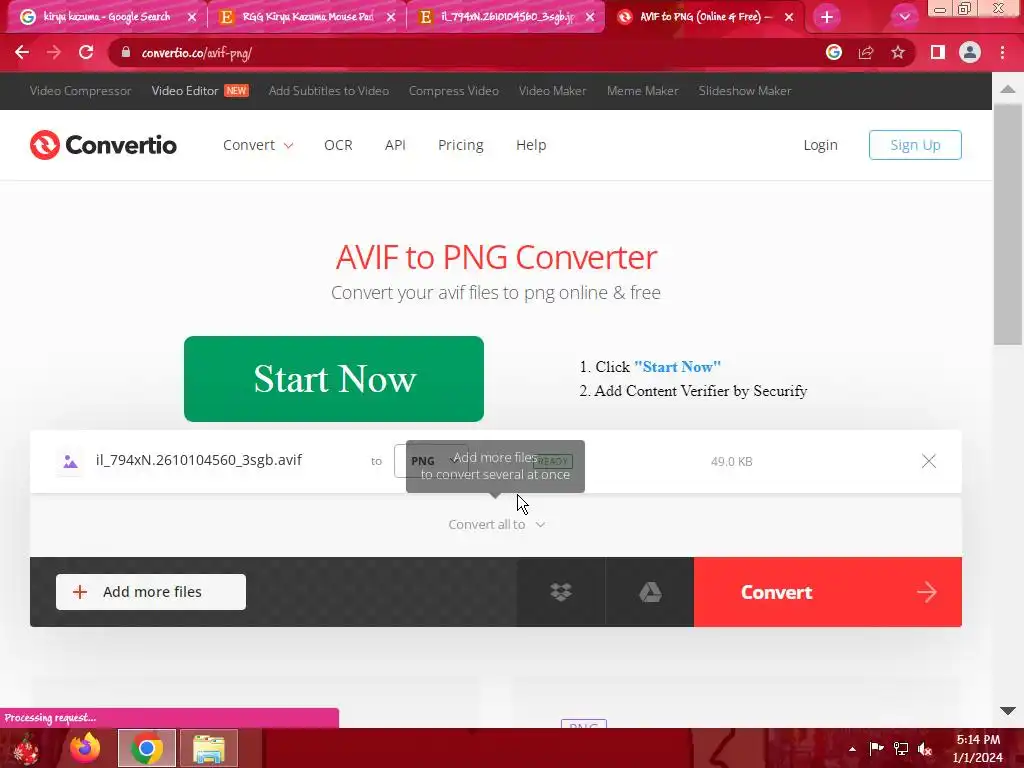Click the Video Maker link
Image resolution: width=1024 pixels, height=768 pixels.
click(x=552, y=91)
